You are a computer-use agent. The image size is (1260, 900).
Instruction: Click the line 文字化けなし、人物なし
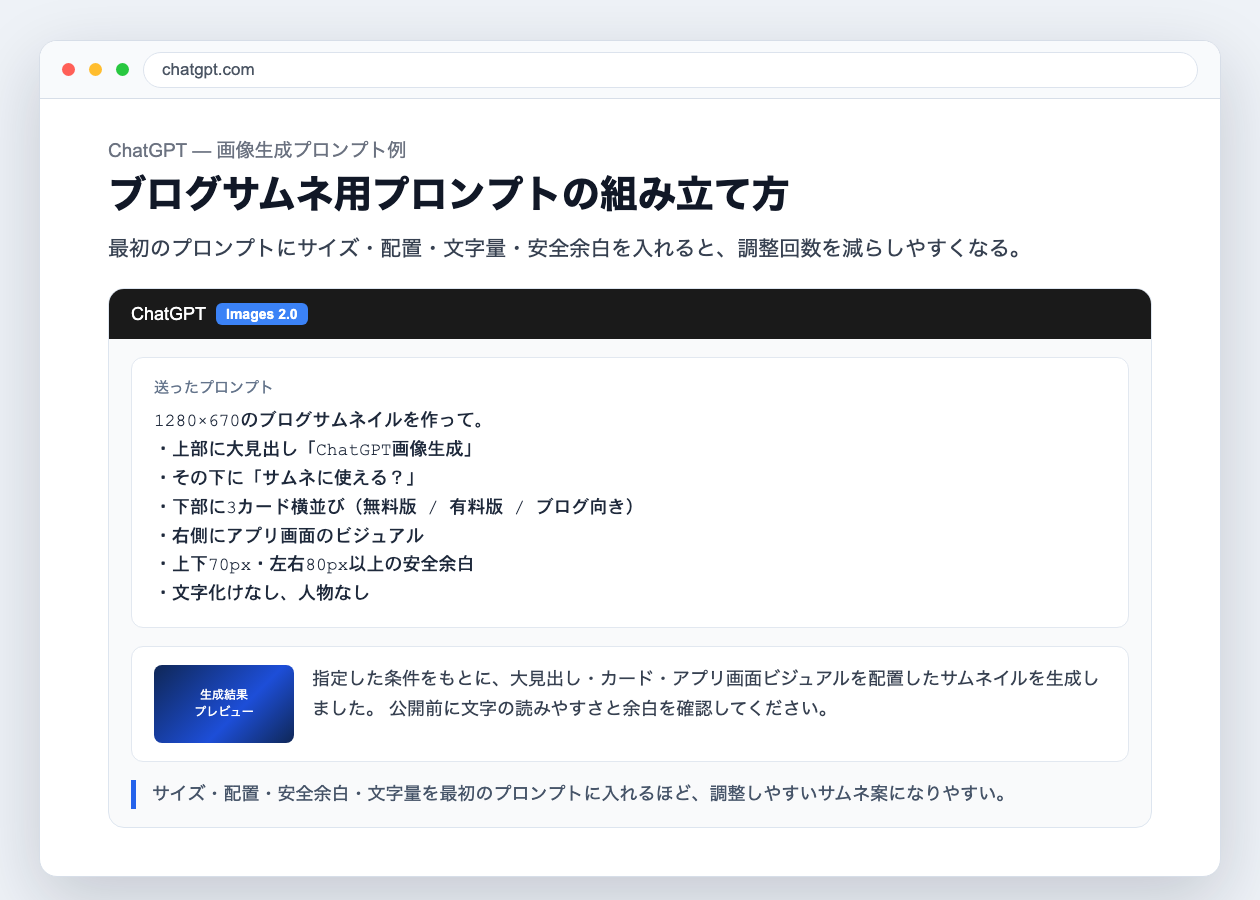(x=263, y=593)
